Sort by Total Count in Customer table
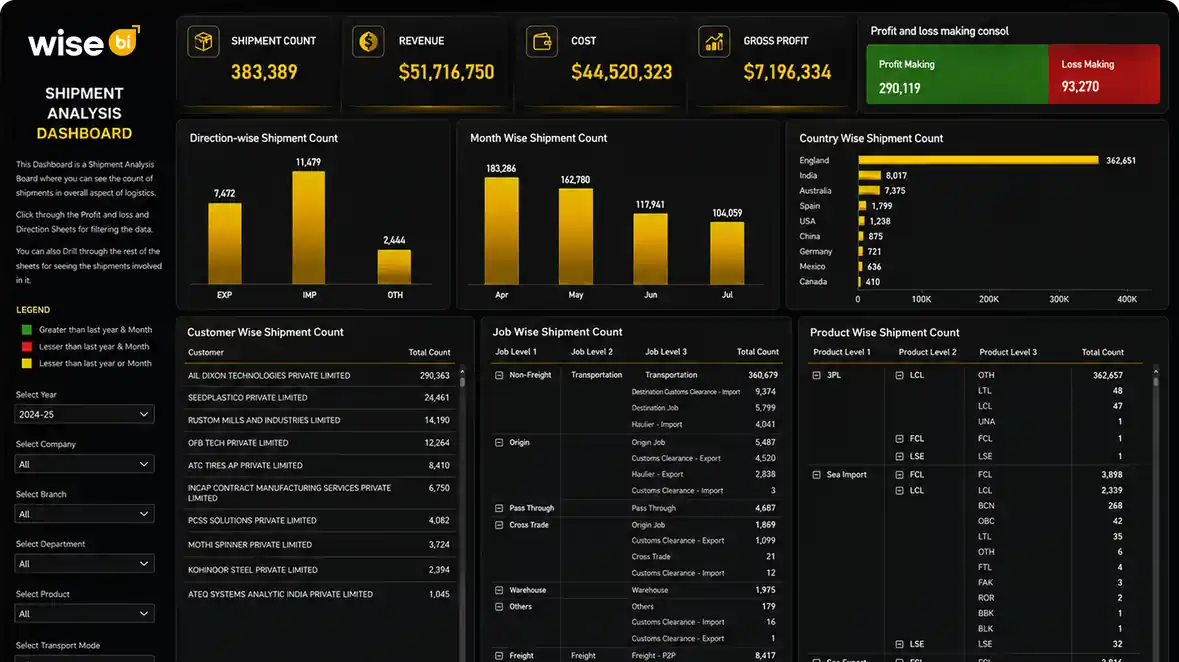Viewport: 1179px width, 662px height. [x=429, y=352]
